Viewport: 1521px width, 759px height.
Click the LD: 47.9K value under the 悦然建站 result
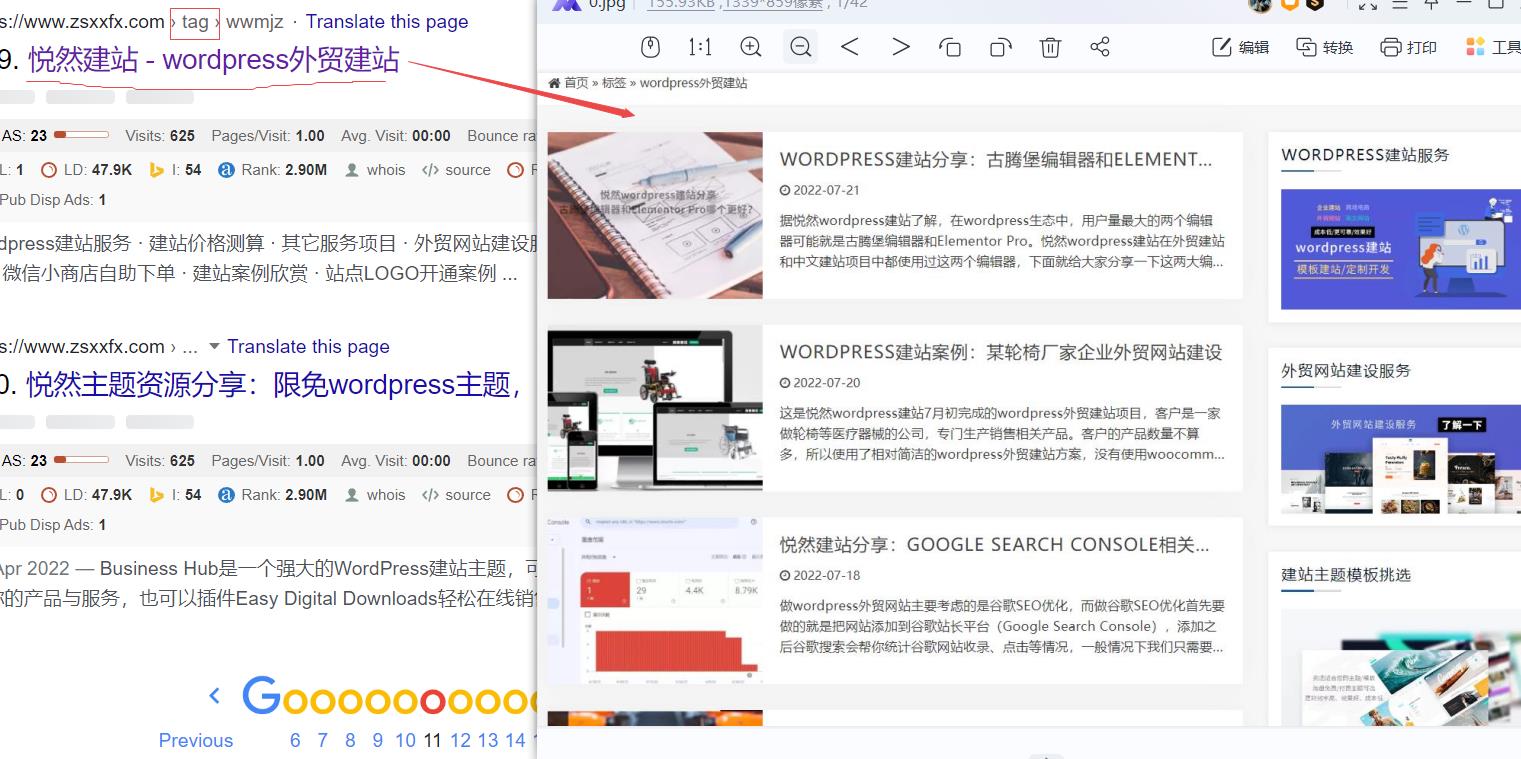pos(86,170)
